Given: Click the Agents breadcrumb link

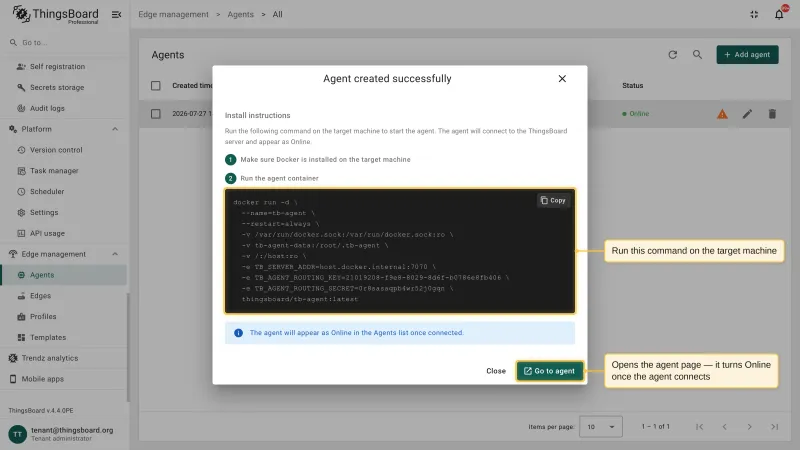Looking at the screenshot, I should pyautogui.click(x=240, y=14).
